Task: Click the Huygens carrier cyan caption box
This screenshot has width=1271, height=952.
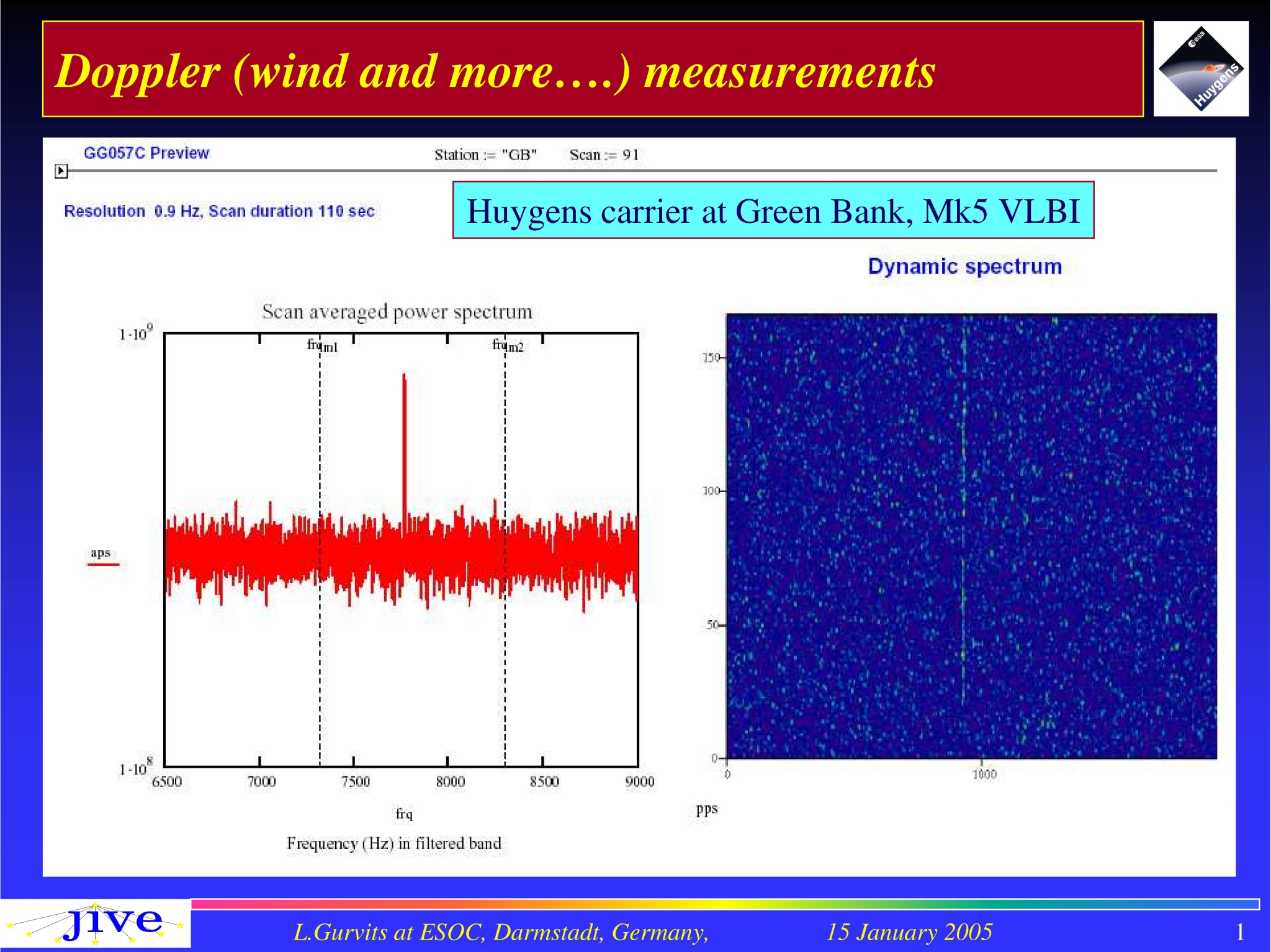Action: (773, 211)
